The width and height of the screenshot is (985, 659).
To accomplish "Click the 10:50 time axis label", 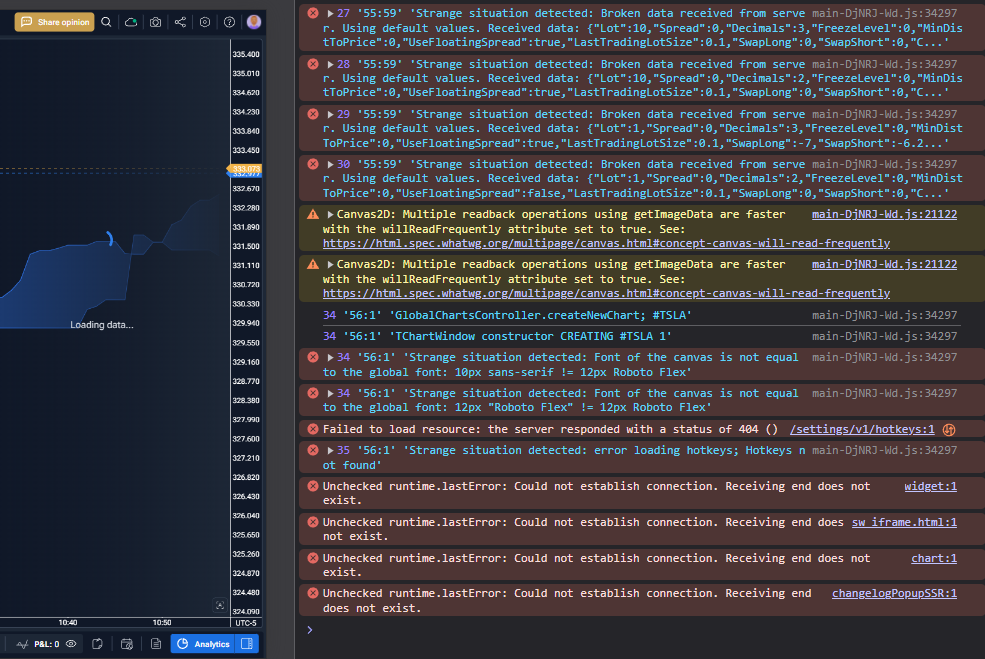I will point(162,623).
